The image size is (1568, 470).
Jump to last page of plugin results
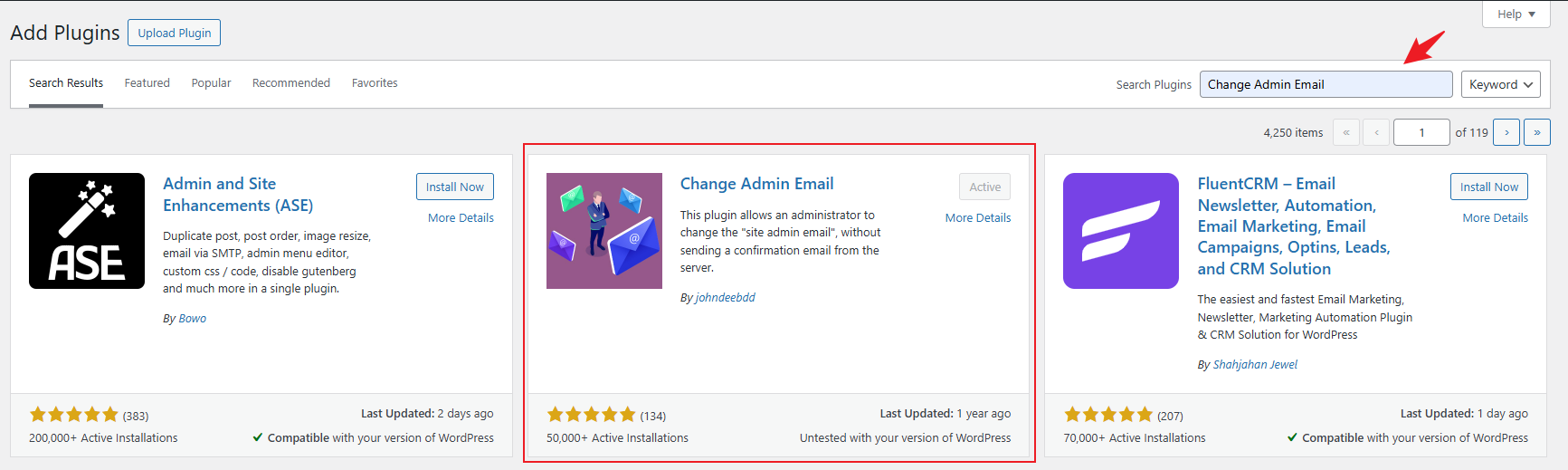coord(1537,132)
